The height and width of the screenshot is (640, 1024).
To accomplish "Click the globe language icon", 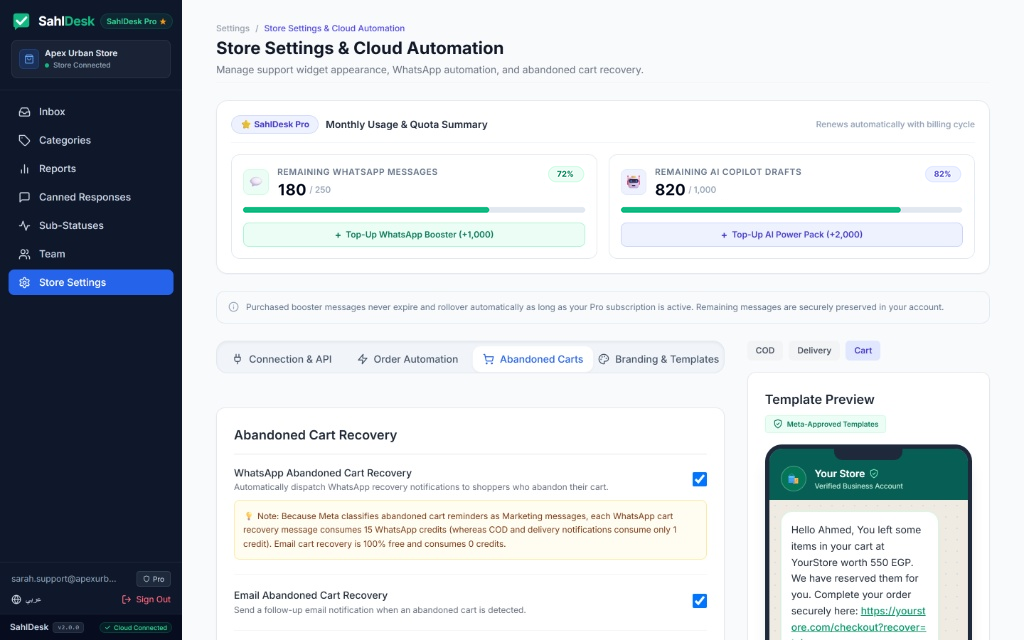I will (16, 599).
